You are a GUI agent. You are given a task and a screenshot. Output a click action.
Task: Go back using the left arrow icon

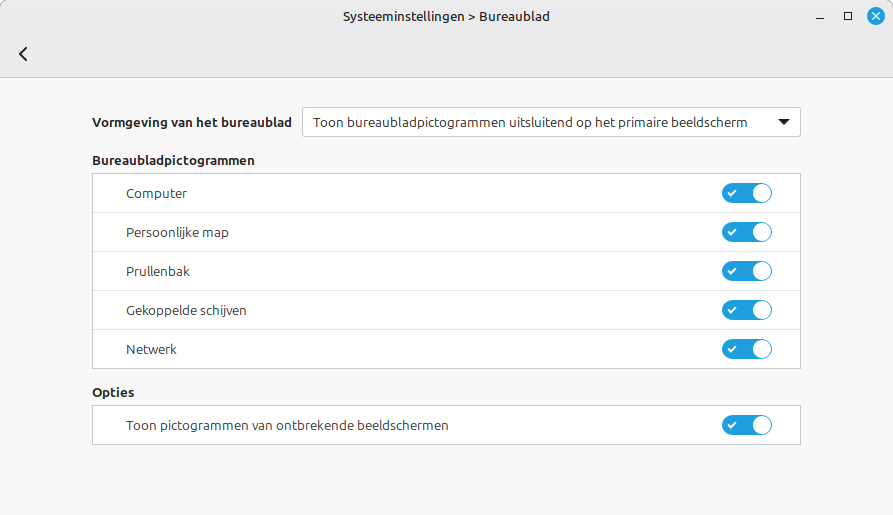23,54
